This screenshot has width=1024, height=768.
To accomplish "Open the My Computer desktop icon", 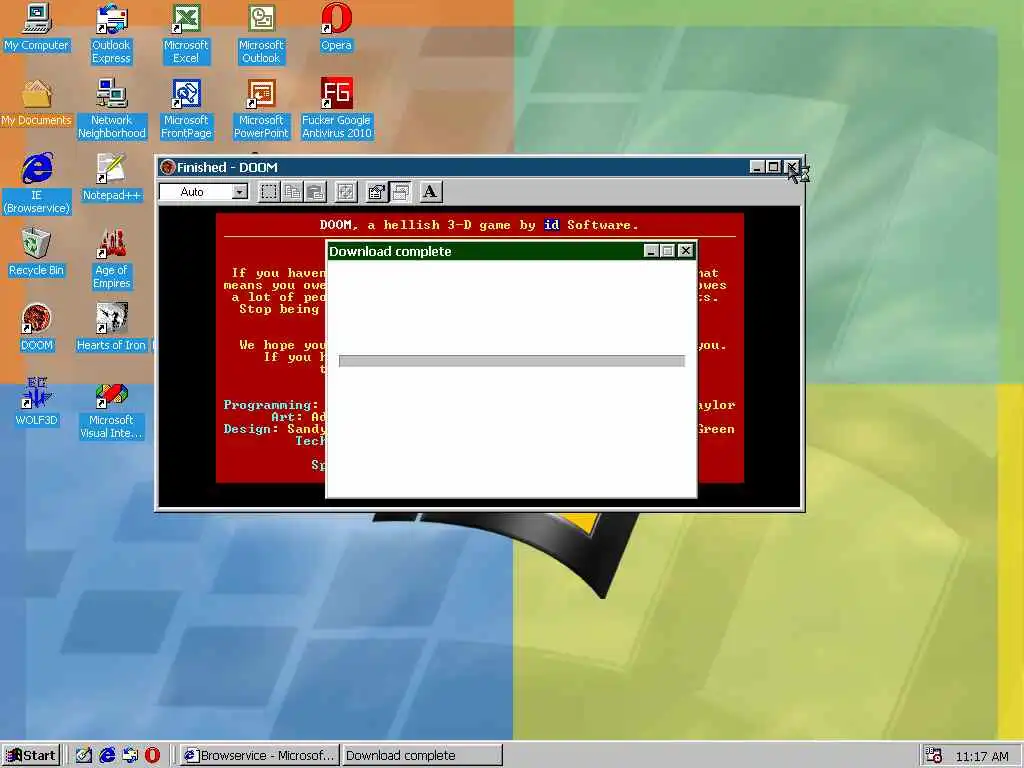I will [37, 28].
